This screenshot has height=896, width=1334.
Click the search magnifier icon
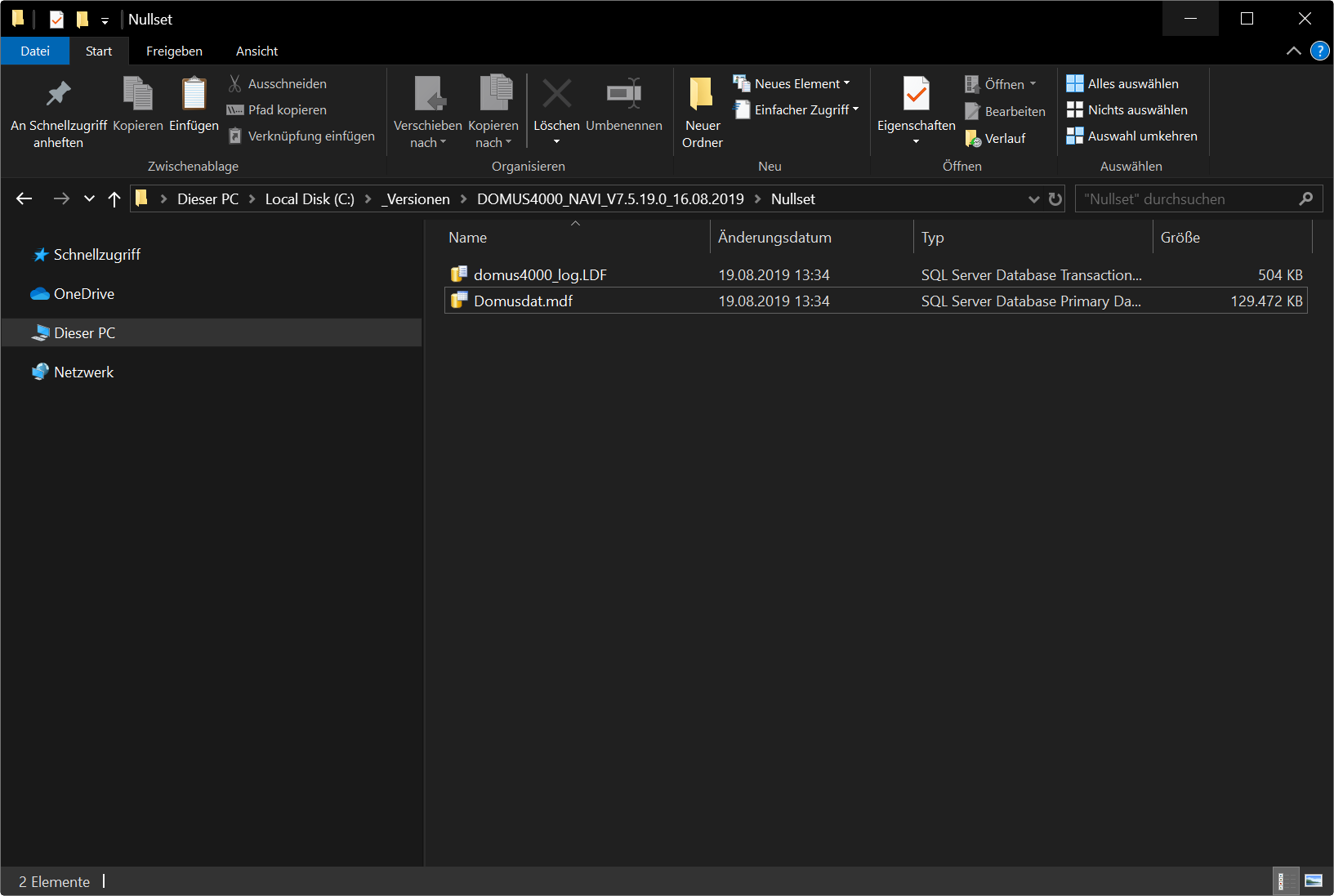point(1305,198)
